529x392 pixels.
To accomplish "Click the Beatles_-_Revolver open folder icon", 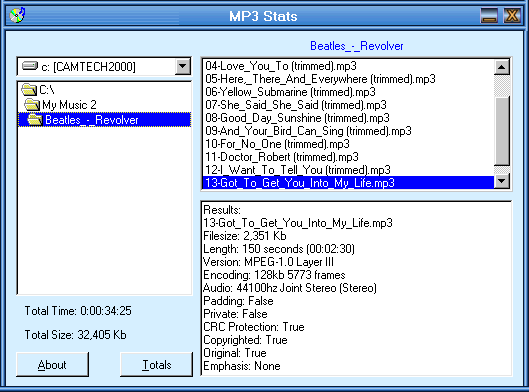I will pos(35,120).
